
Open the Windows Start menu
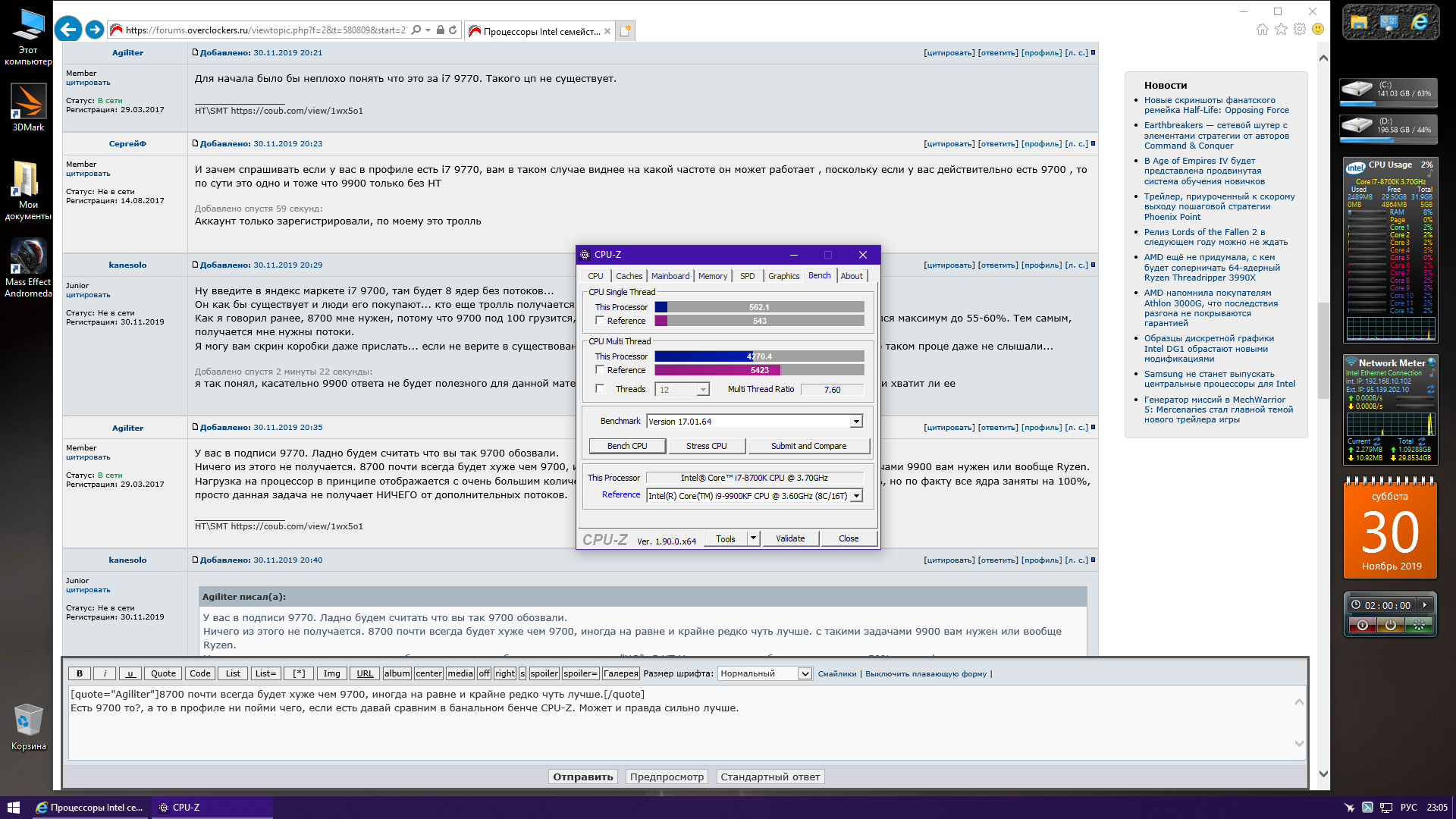click(13, 808)
